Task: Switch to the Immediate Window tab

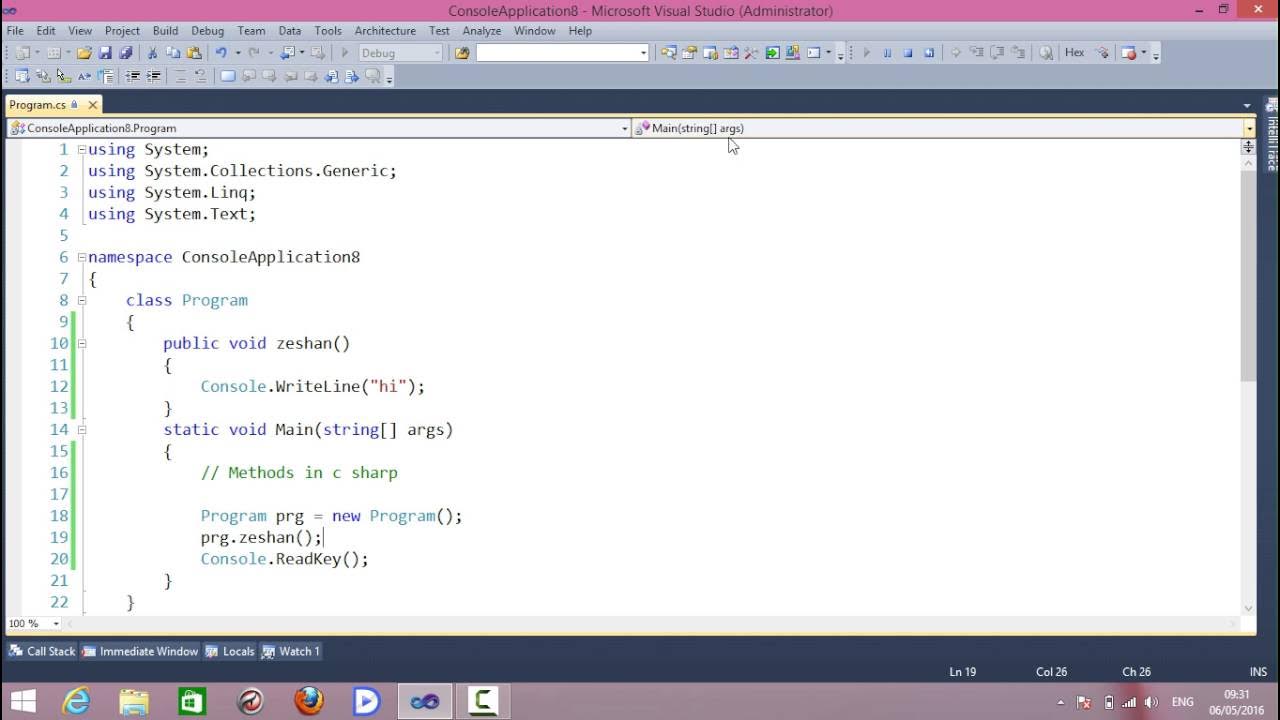Action: [x=140, y=651]
